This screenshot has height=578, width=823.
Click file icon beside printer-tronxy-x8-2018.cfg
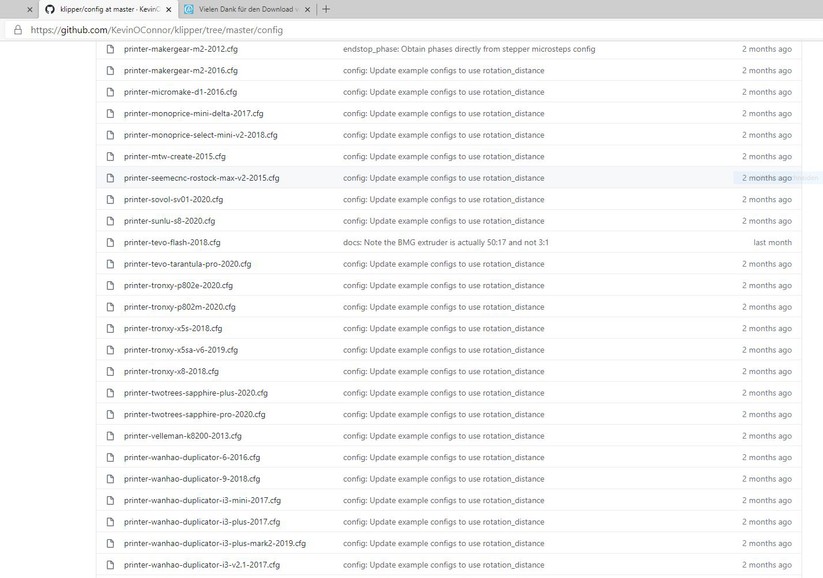click(111, 371)
